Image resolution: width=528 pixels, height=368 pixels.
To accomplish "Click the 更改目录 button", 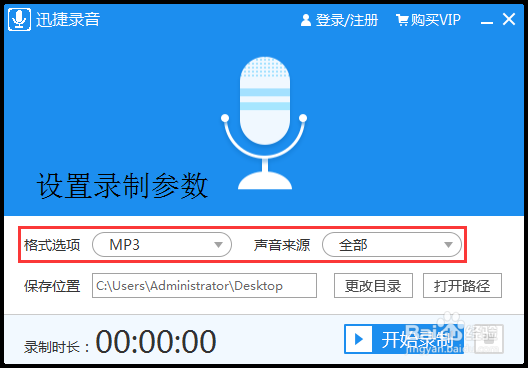I will (373, 286).
